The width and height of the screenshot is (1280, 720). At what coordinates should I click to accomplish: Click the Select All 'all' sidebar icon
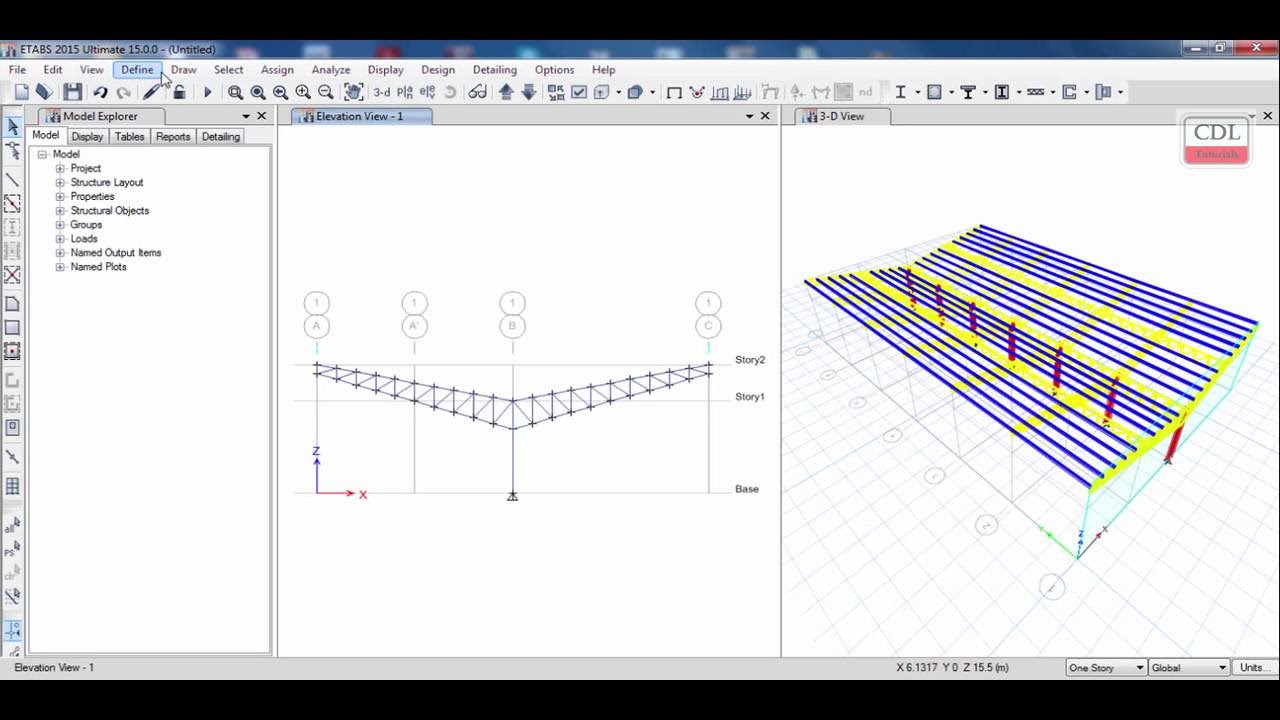coord(13,526)
